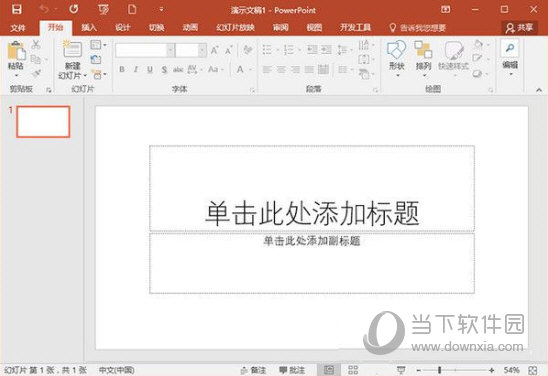Click the Numbering list icon

click(289, 50)
